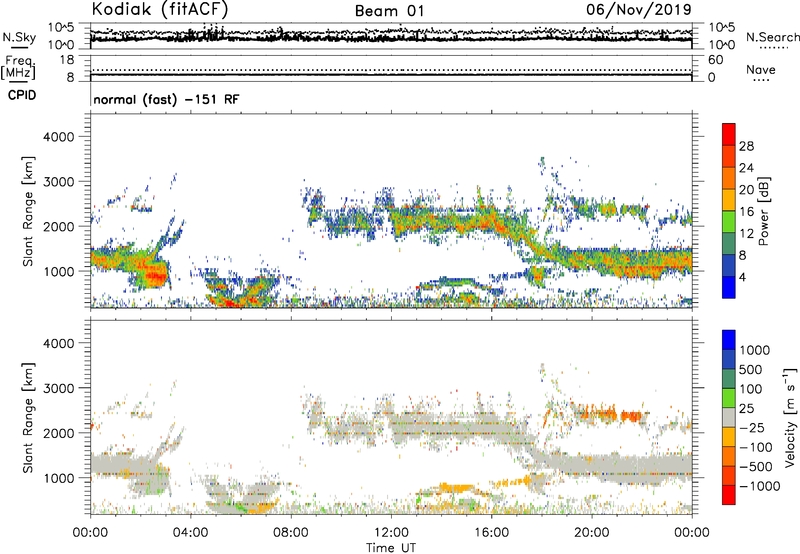Click the 'Freq. [MHz]' axis label
800x554 pixels.
[x=18, y=67]
